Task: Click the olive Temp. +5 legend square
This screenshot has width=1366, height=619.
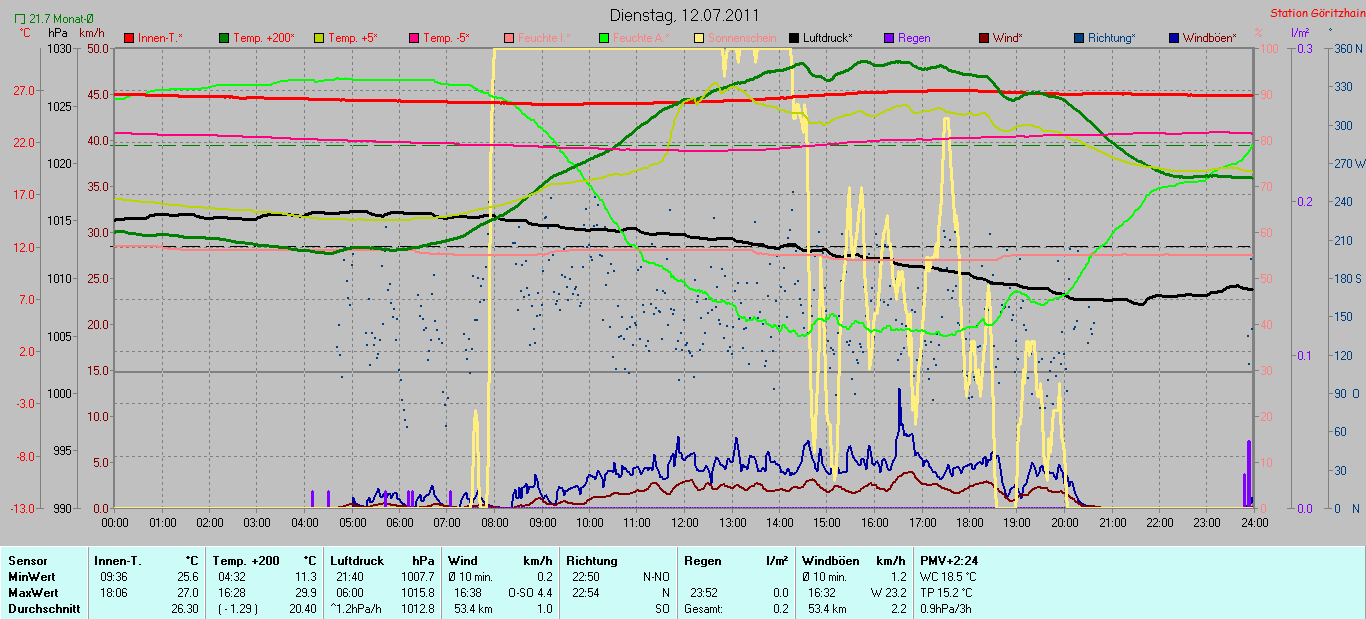Action: point(319,38)
